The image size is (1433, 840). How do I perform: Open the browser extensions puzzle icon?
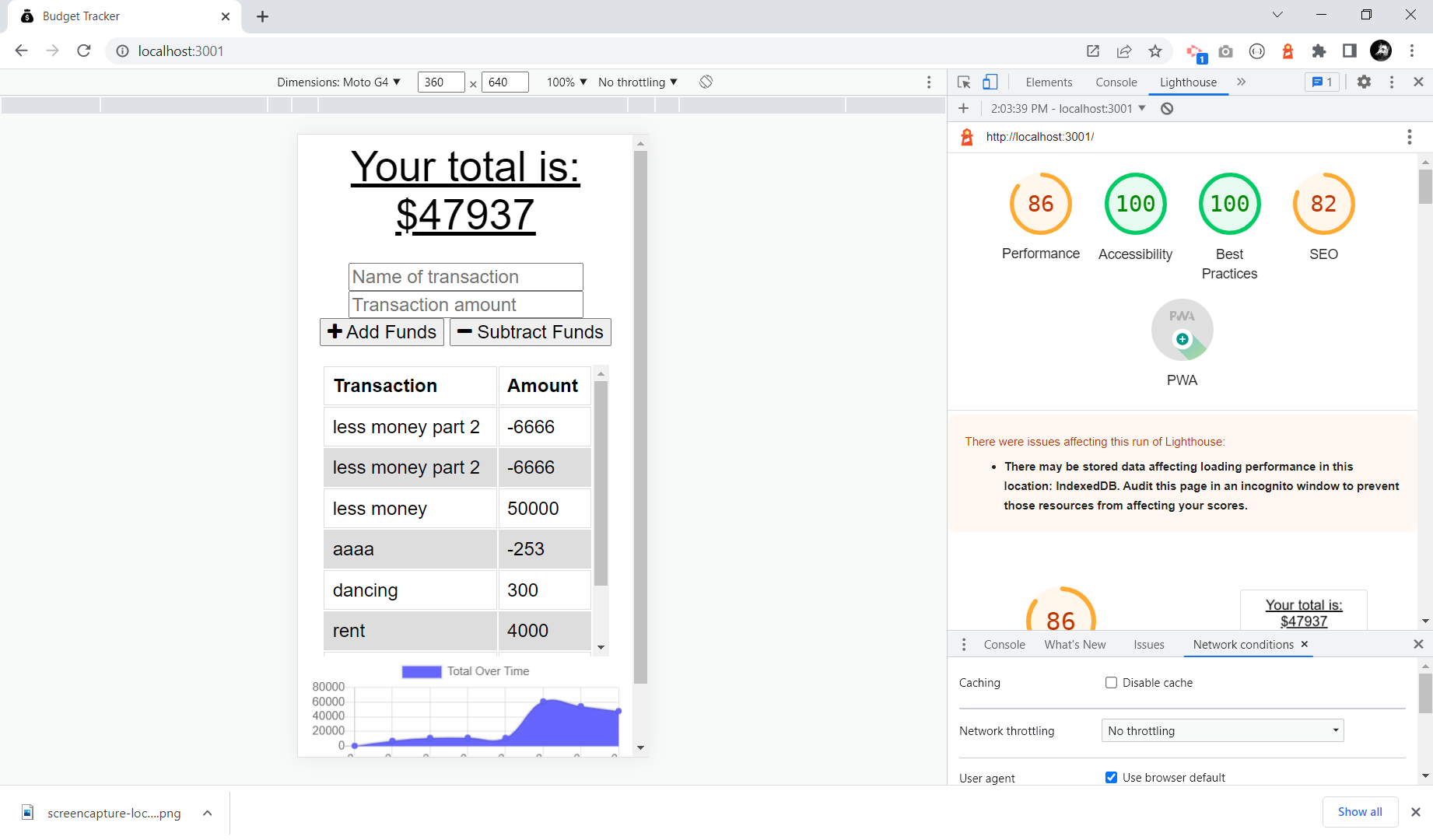click(x=1319, y=51)
